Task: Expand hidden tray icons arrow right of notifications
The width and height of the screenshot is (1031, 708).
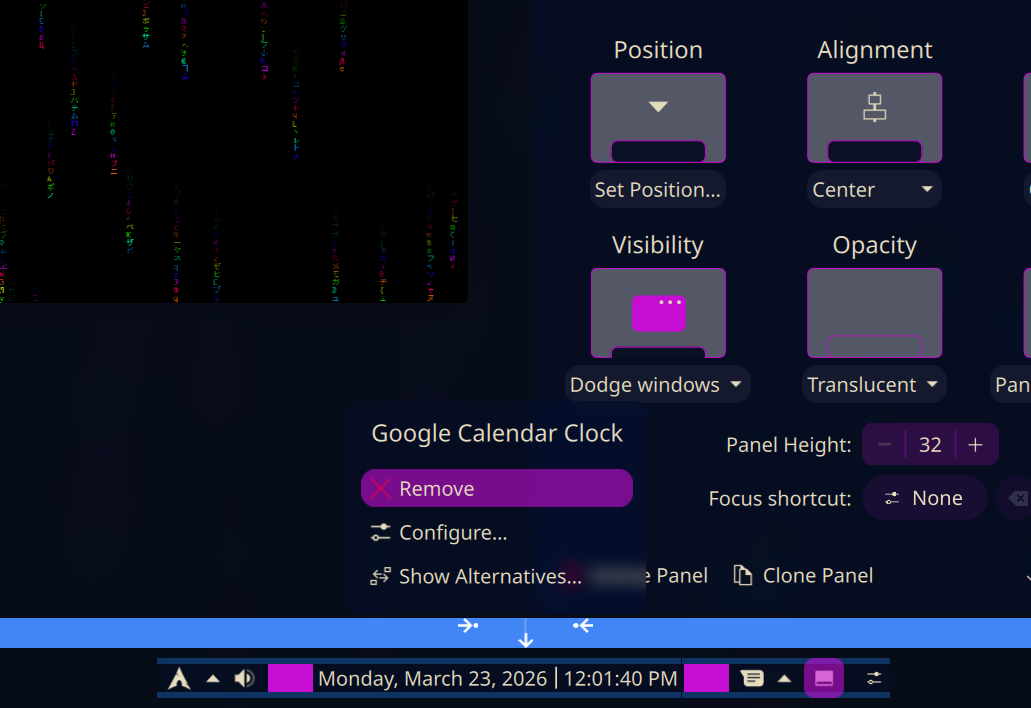Action: (785, 678)
